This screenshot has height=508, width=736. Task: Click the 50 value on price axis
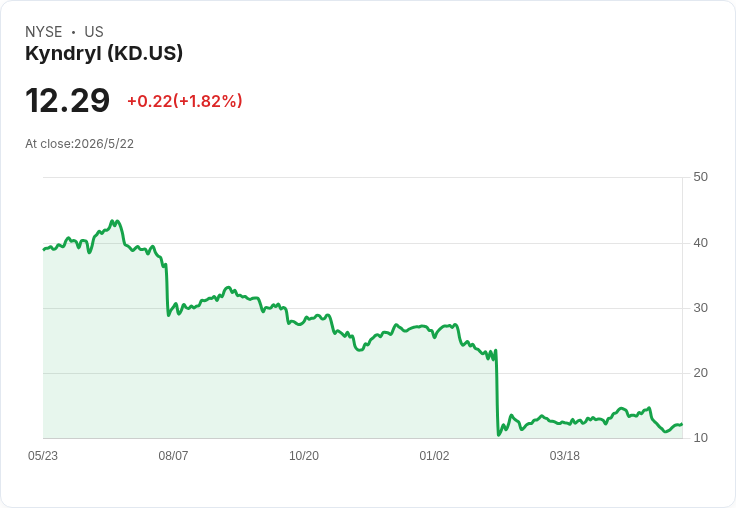(700, 177)
